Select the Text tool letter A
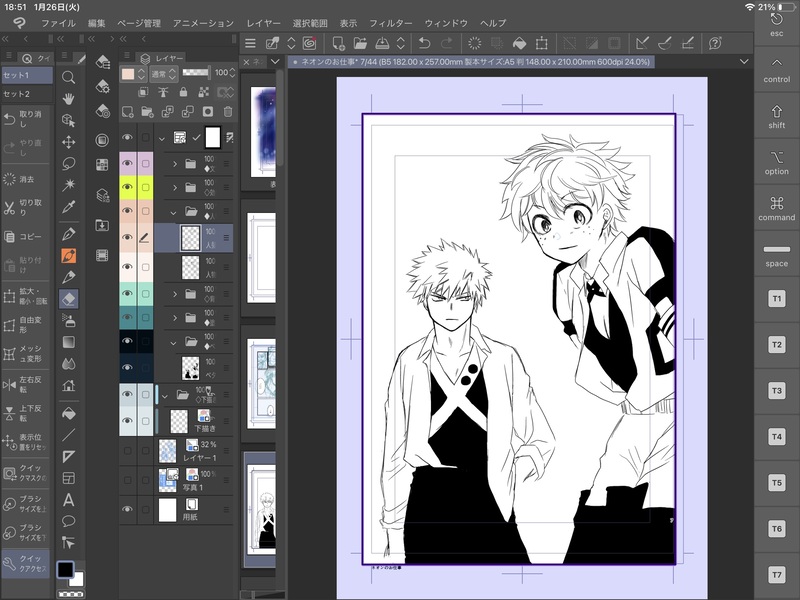Viewport: 800px width, 600px height. (x=68, y=500)
